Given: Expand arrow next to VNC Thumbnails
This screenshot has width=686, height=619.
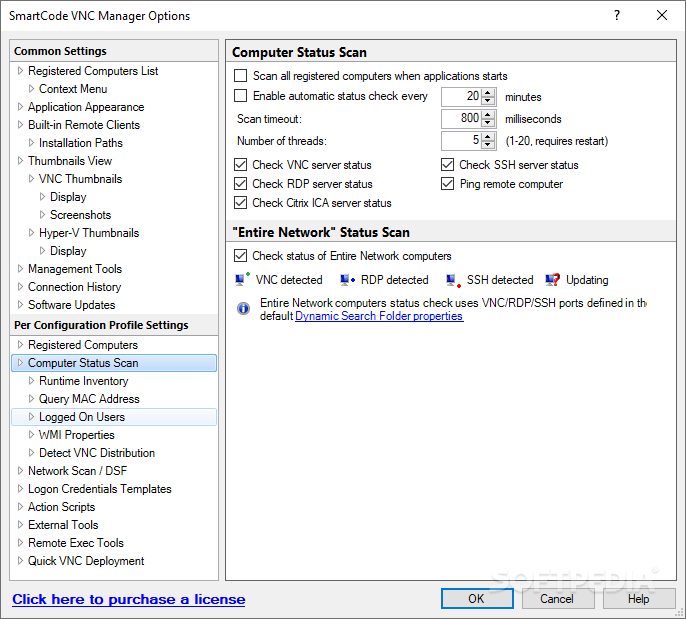Looking at the screenshot, I should [x=31, y=178].
